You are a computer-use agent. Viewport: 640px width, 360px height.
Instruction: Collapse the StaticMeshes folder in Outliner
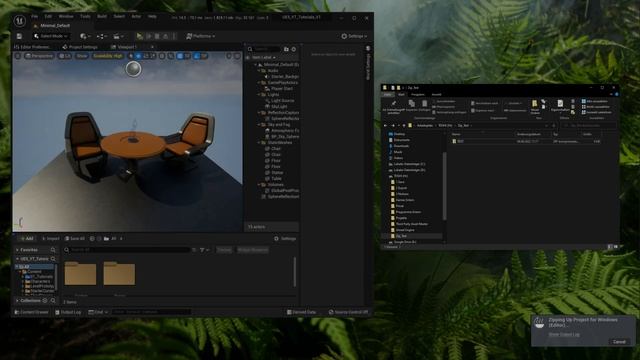pos(259,142)
